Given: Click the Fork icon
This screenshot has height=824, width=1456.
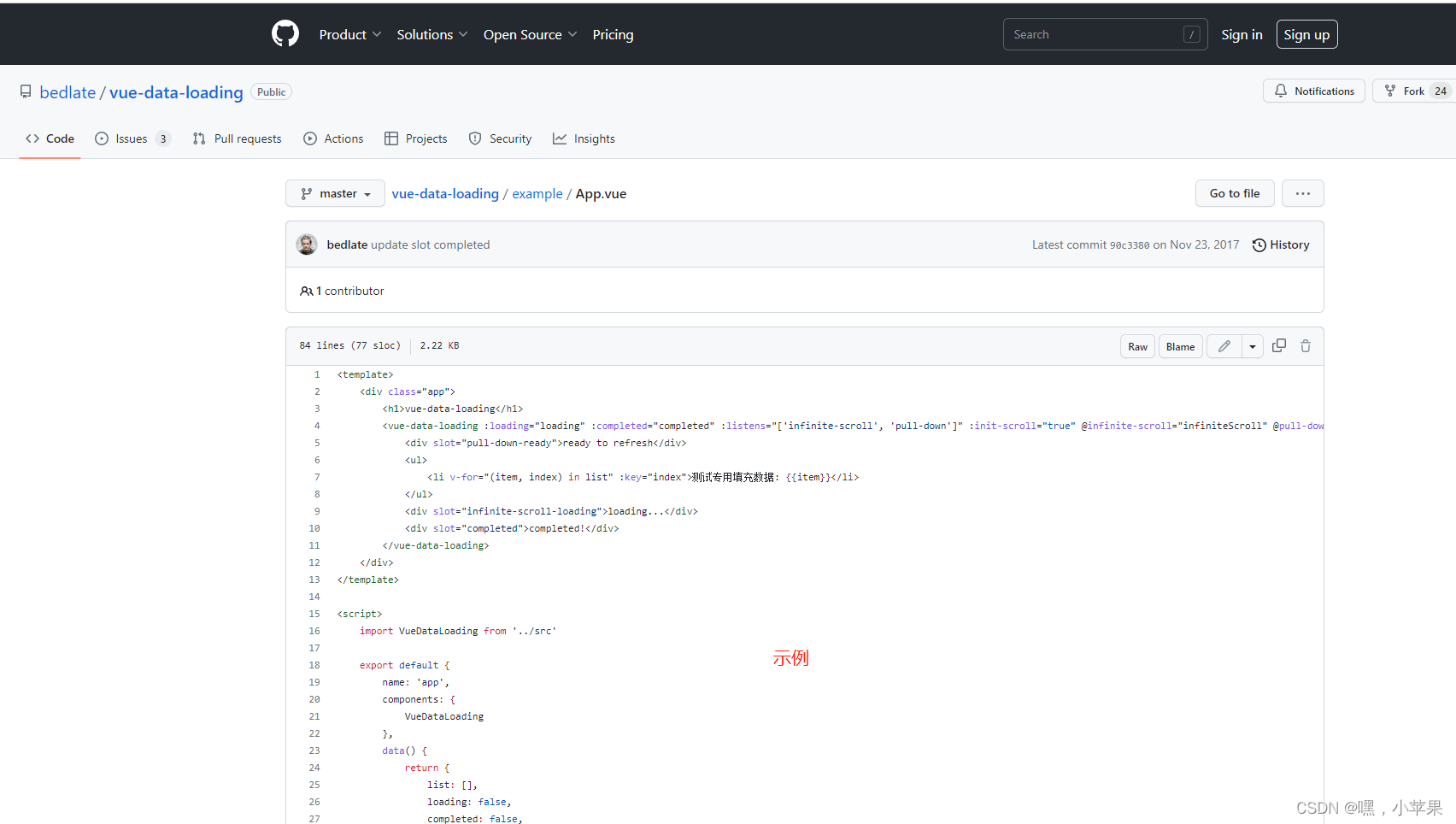Looking at the screenshot, I should point(1390,91).
